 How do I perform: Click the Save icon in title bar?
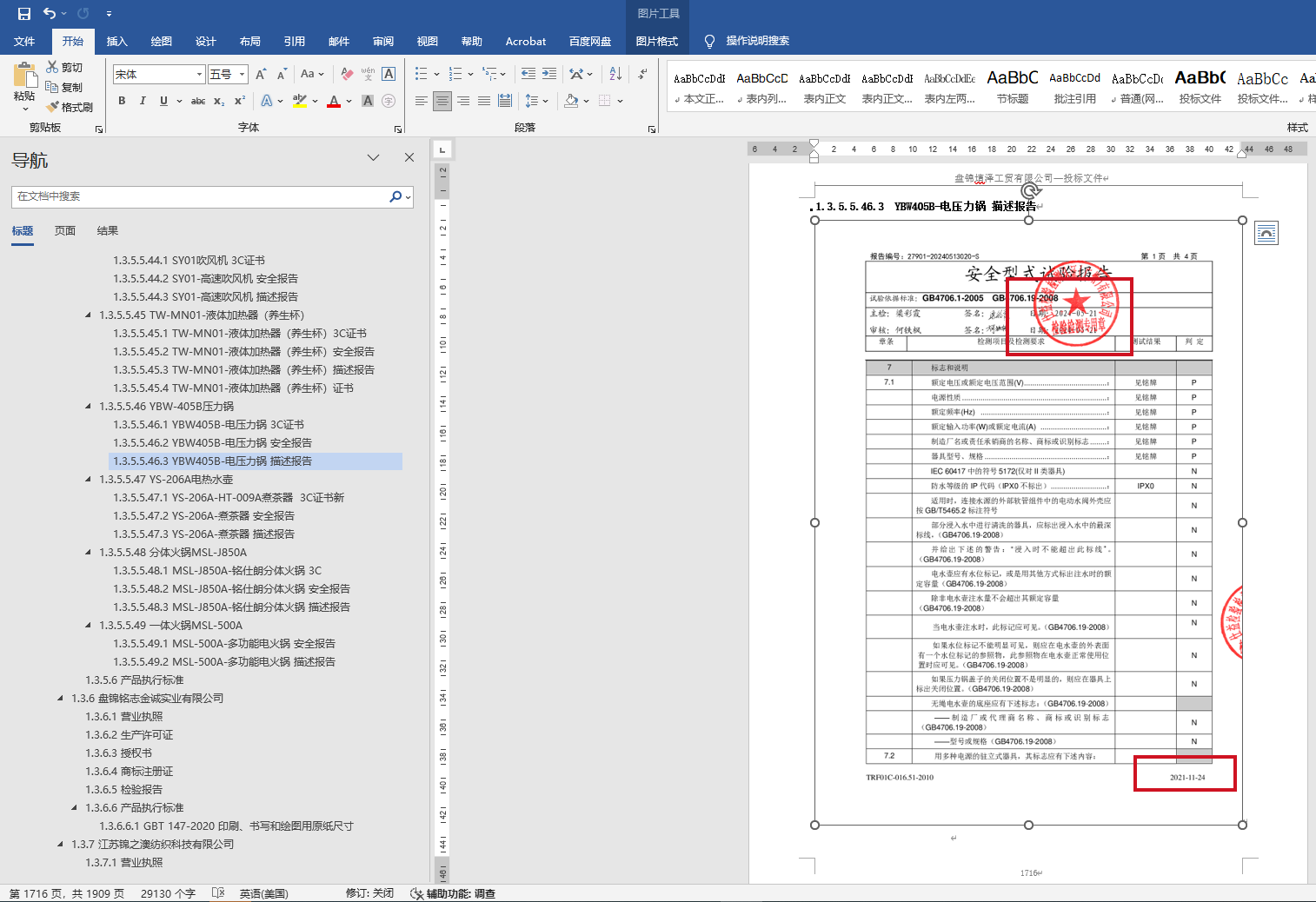pos(23,13)
